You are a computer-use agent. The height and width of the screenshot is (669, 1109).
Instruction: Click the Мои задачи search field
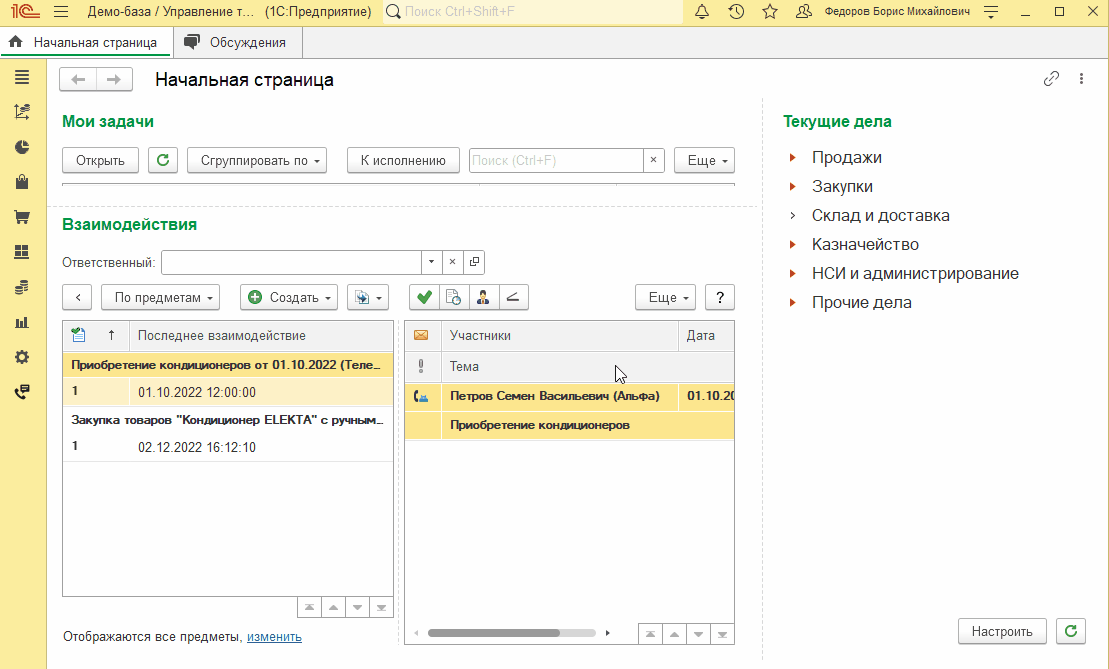click(555, 160)
